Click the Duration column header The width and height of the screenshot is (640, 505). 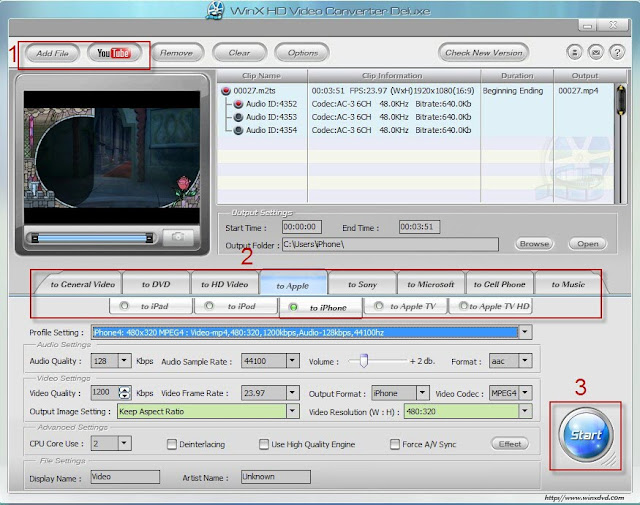[517, 76]
